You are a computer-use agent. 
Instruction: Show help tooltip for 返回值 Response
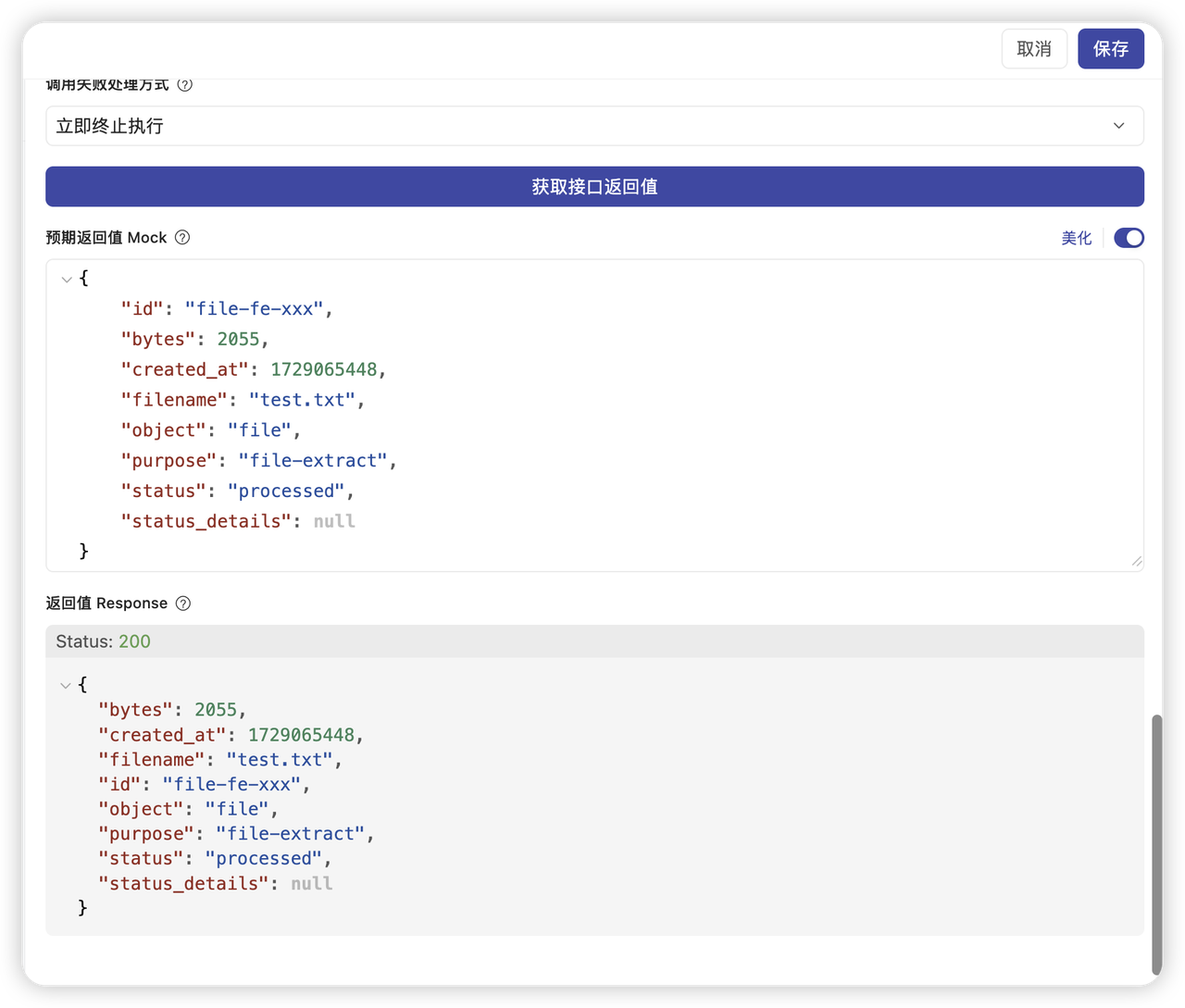coord(183,604)
